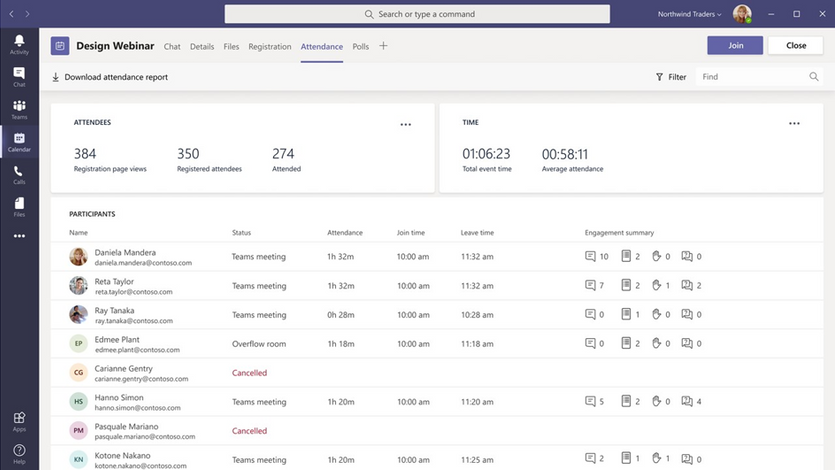The width and height of the screenshot is (835, 470).
Task: Open Time card more options menu
Action: [x=794, y=124]
